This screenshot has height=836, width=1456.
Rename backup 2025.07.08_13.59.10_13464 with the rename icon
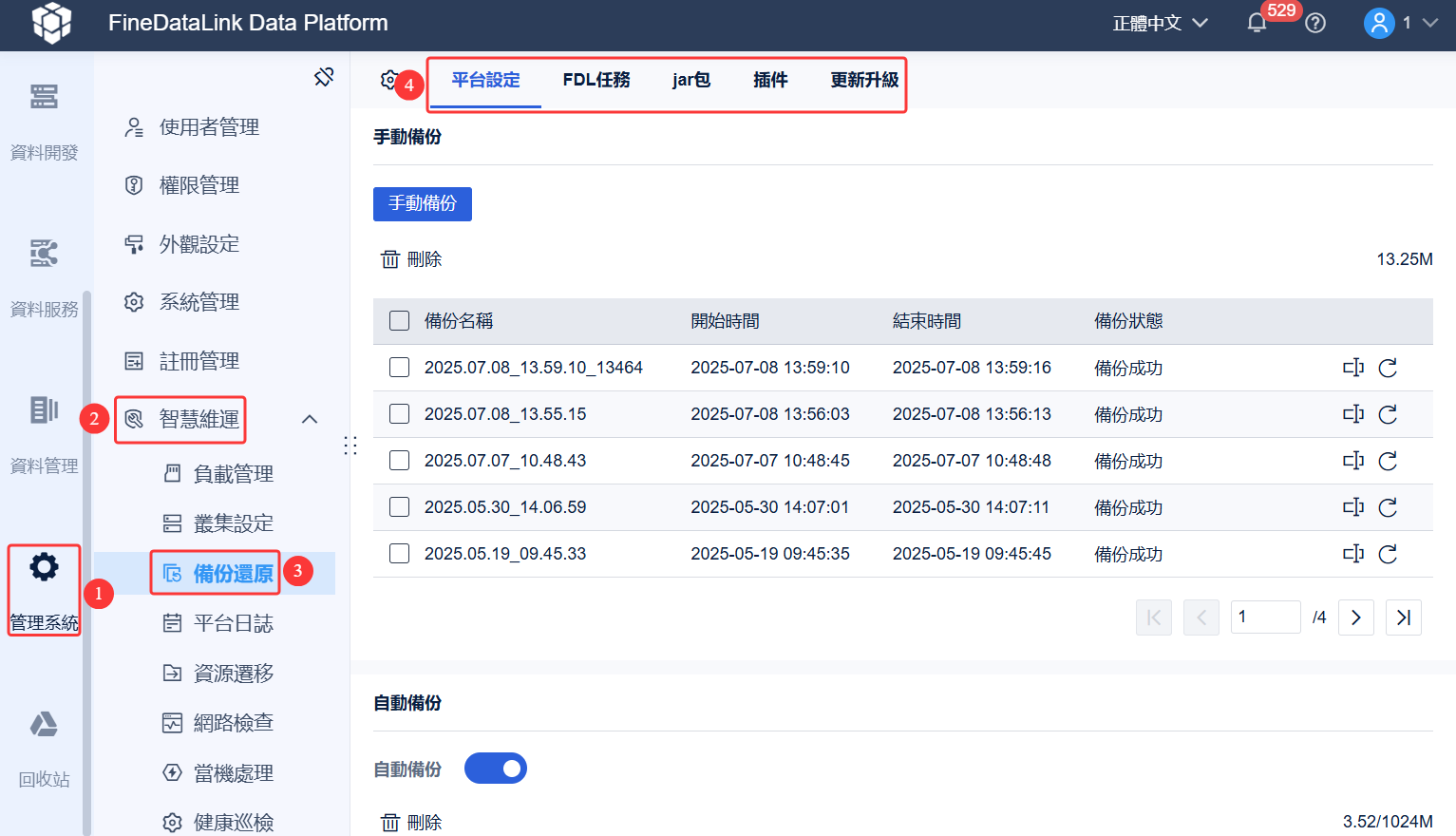1353,368
